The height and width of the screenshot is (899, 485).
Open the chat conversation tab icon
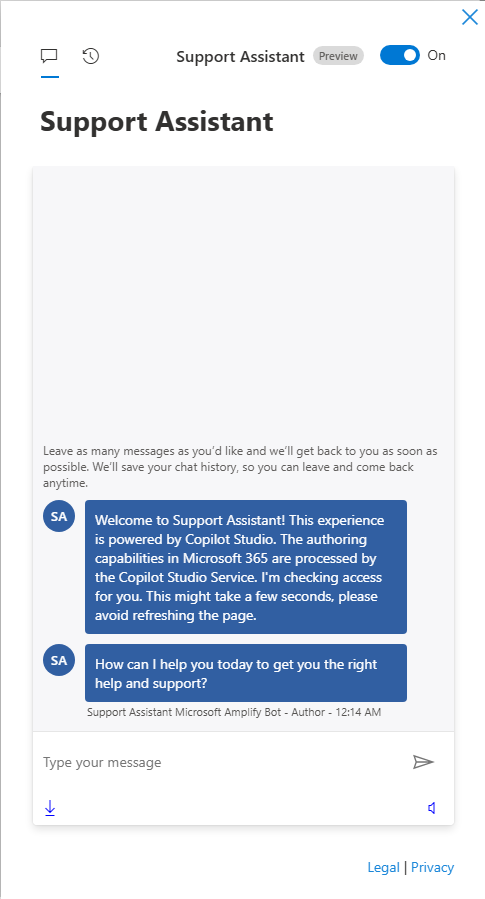[49, 56]
